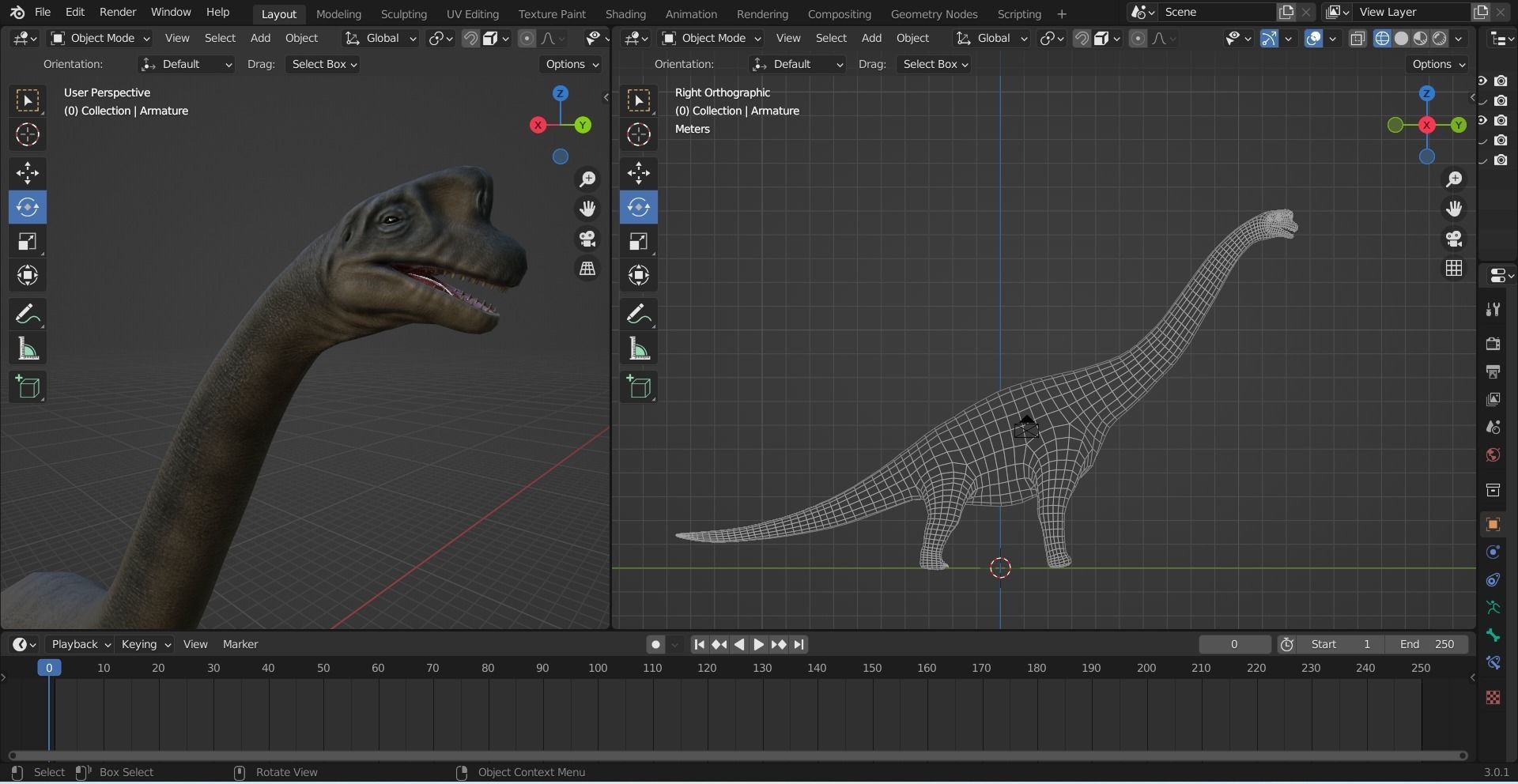Screen dimensions: 1518x784
Task: Toggle proportional editing in left viewport header
Action: [527, 38]
